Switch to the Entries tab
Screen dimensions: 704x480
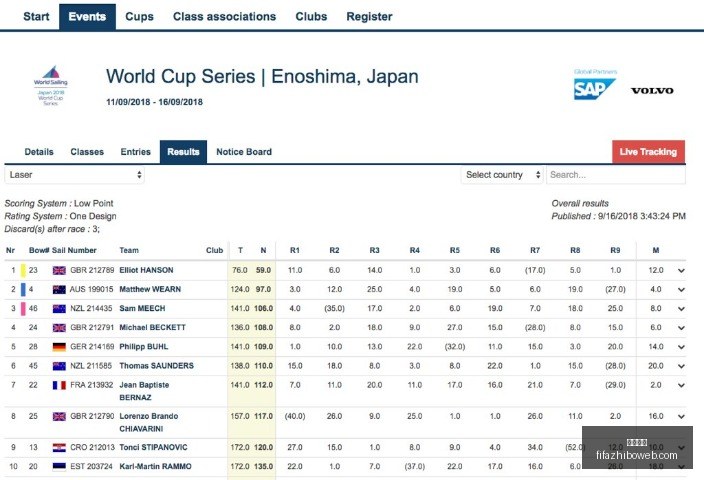pos(136,152)
